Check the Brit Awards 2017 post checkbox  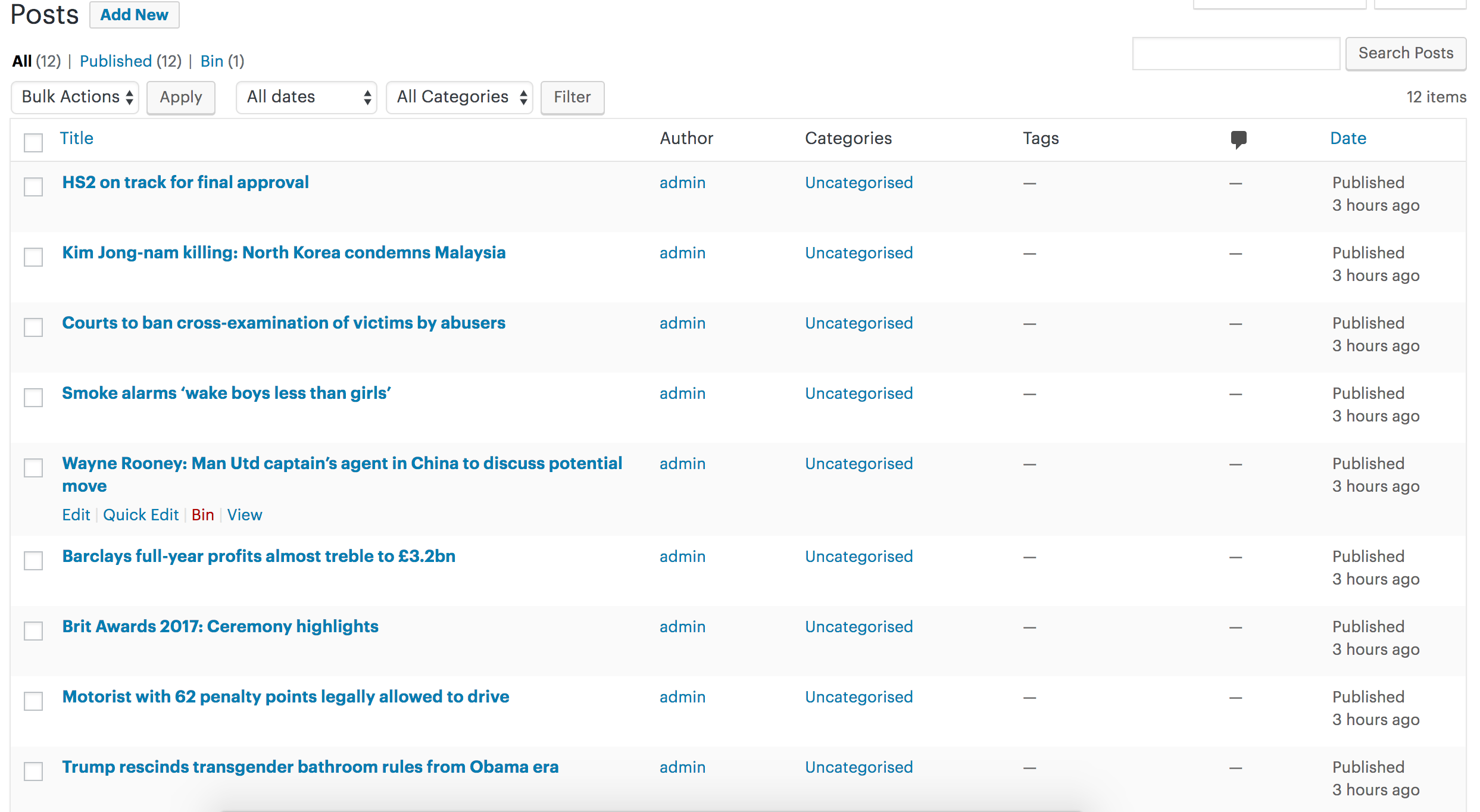pyautogui.click(x=33, y=631)
